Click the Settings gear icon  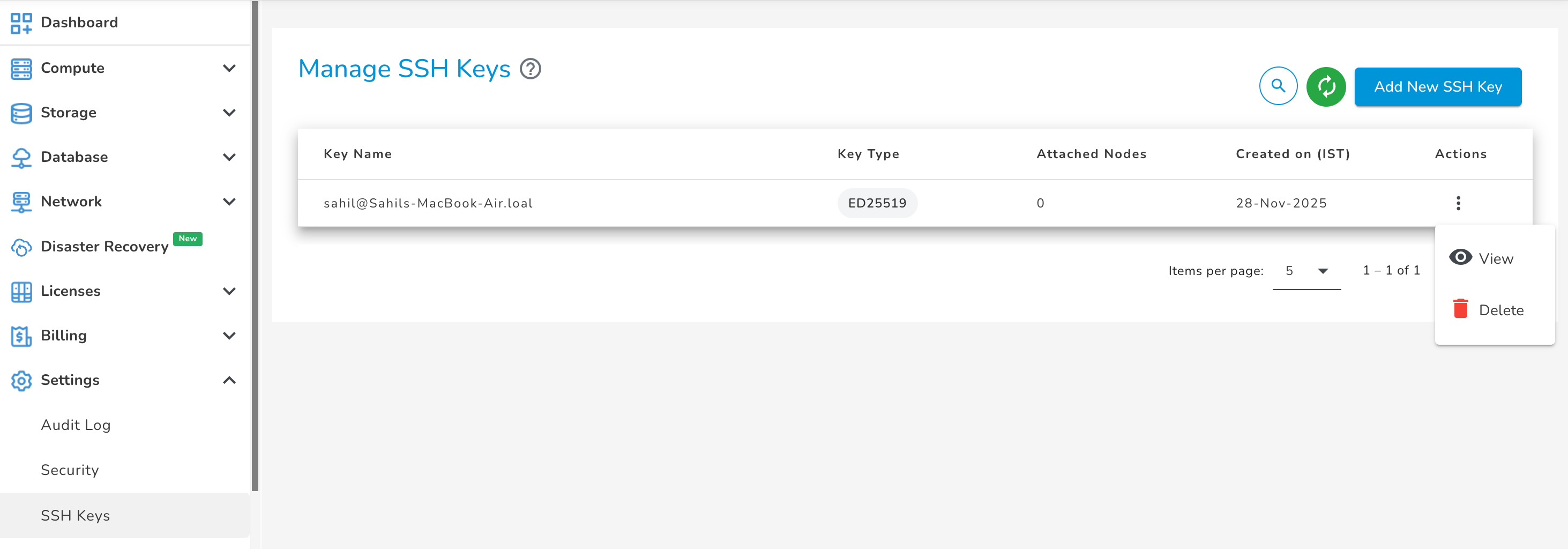tap(21, 381)
